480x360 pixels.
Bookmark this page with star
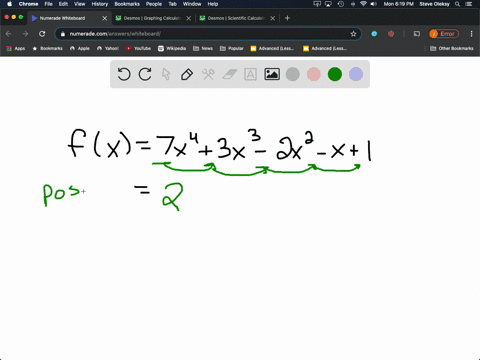(353, 34)
